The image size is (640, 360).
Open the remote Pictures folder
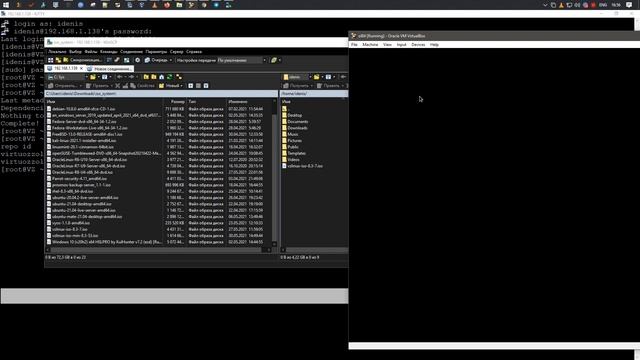coord(292,140)
